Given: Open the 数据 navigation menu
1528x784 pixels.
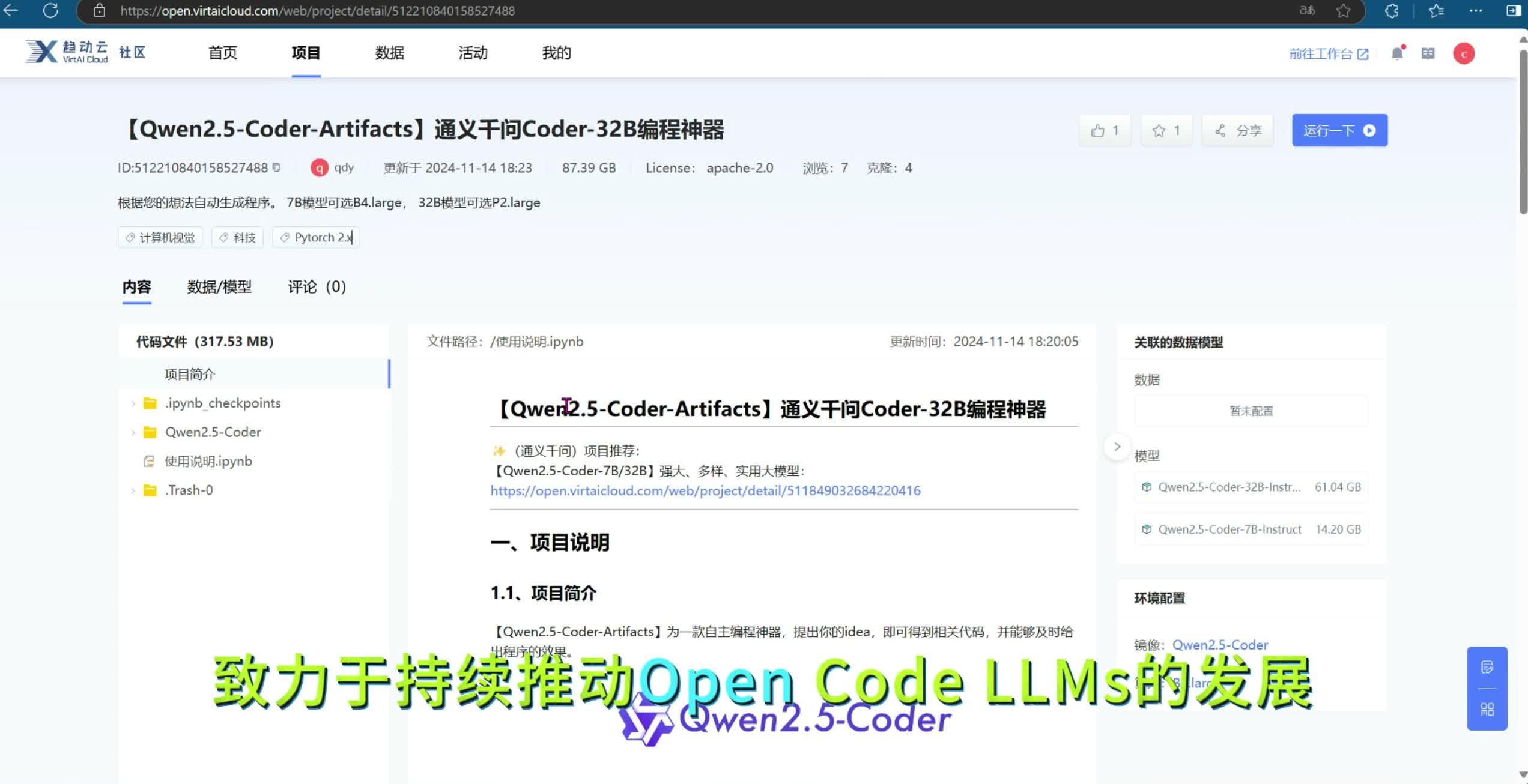Looking at the screenshot, I should [x=390, y=53].
